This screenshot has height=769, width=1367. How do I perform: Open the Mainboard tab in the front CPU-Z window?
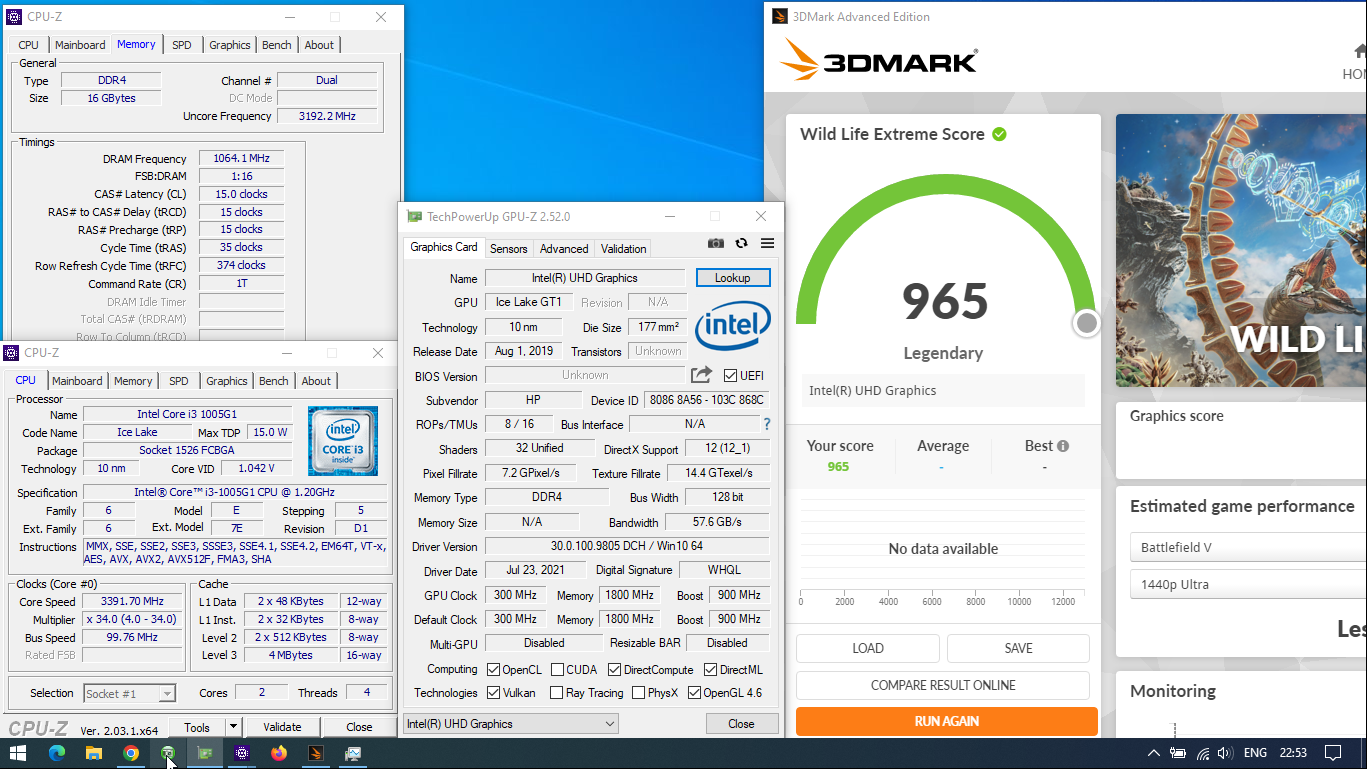(x=77, y=381)
